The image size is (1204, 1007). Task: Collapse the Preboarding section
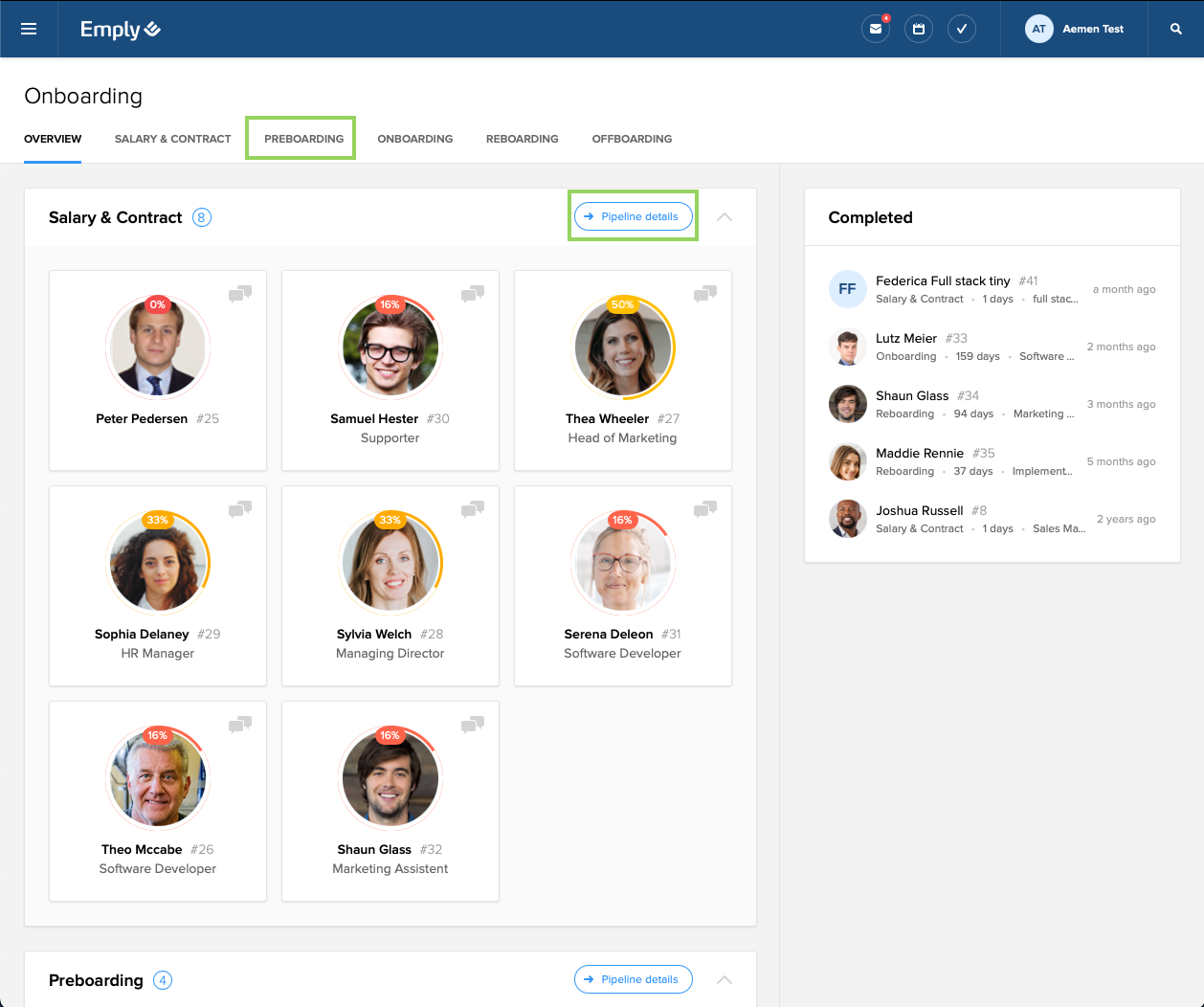(x=725, y=979)
